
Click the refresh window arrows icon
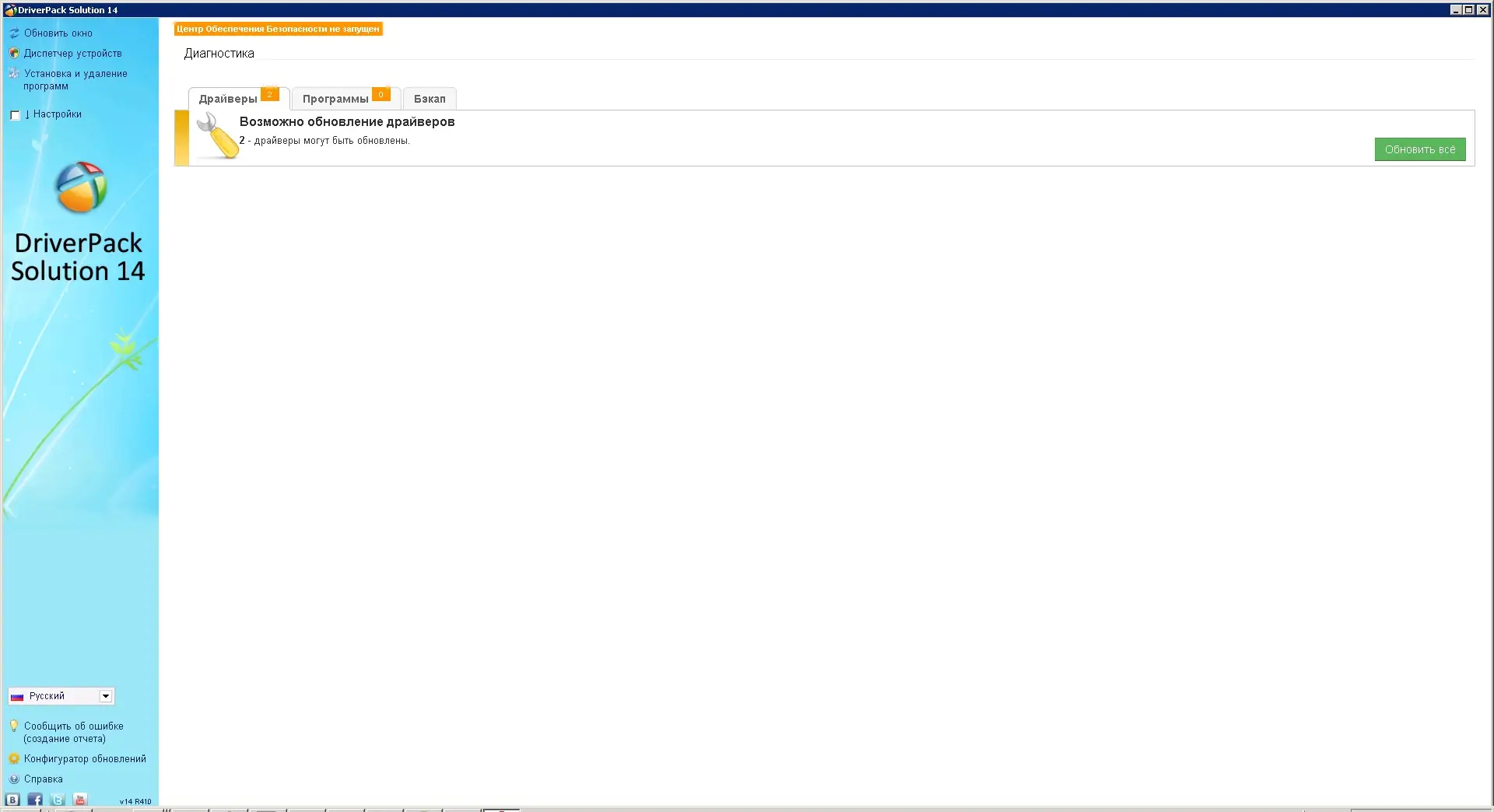click(14, 33)
